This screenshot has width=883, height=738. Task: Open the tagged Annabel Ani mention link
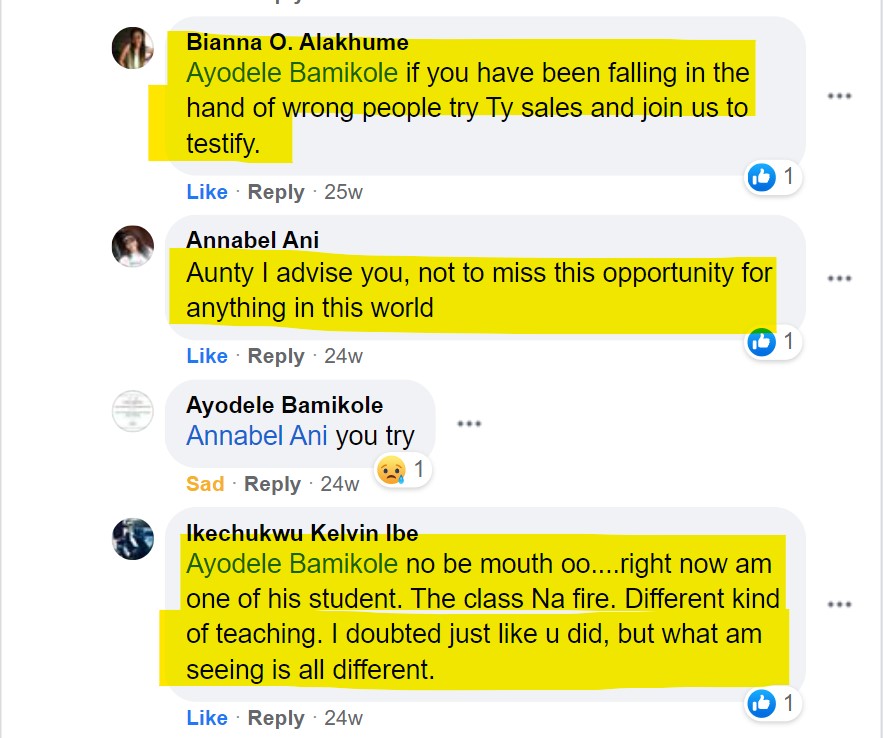pos(257,436)
